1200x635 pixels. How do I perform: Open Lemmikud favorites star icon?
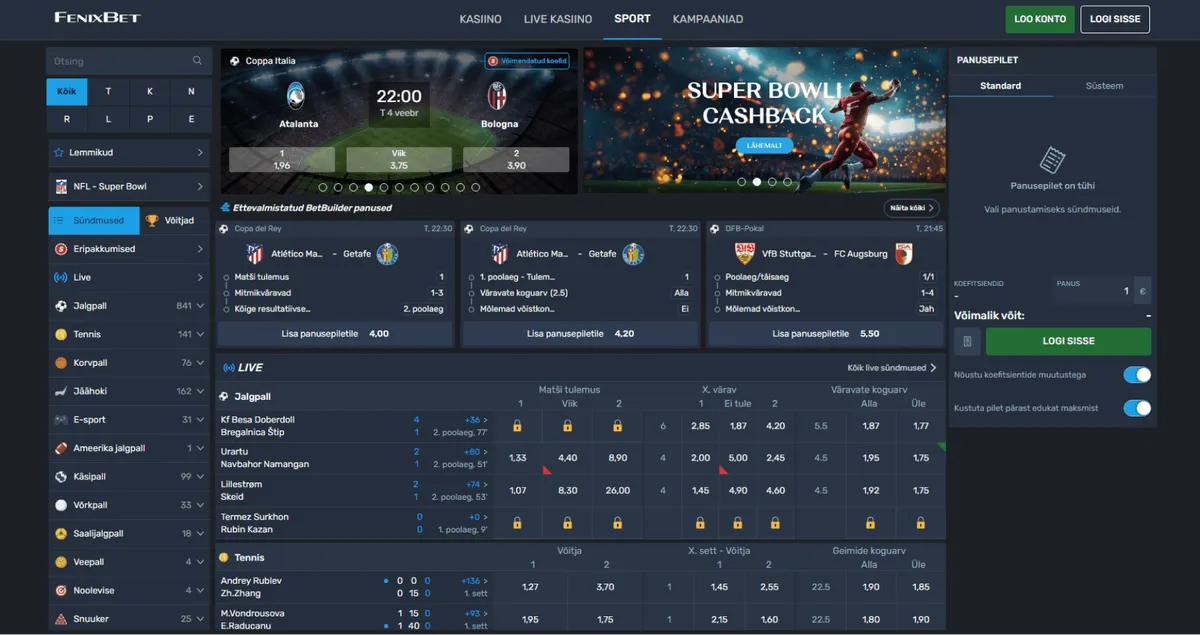tap(59, 153)
